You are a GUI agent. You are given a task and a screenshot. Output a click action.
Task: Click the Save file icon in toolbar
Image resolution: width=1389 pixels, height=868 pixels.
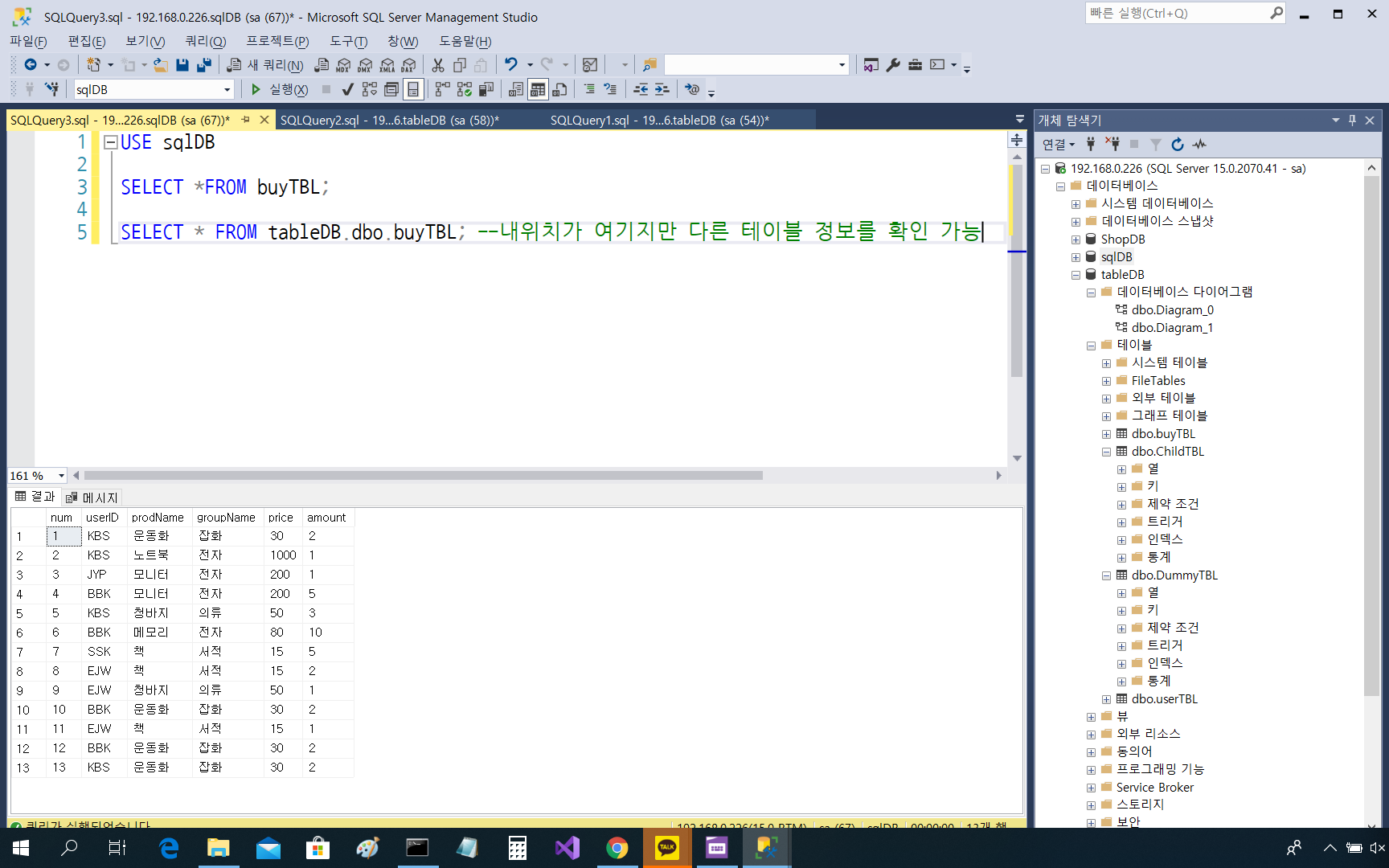click(182, 65)
